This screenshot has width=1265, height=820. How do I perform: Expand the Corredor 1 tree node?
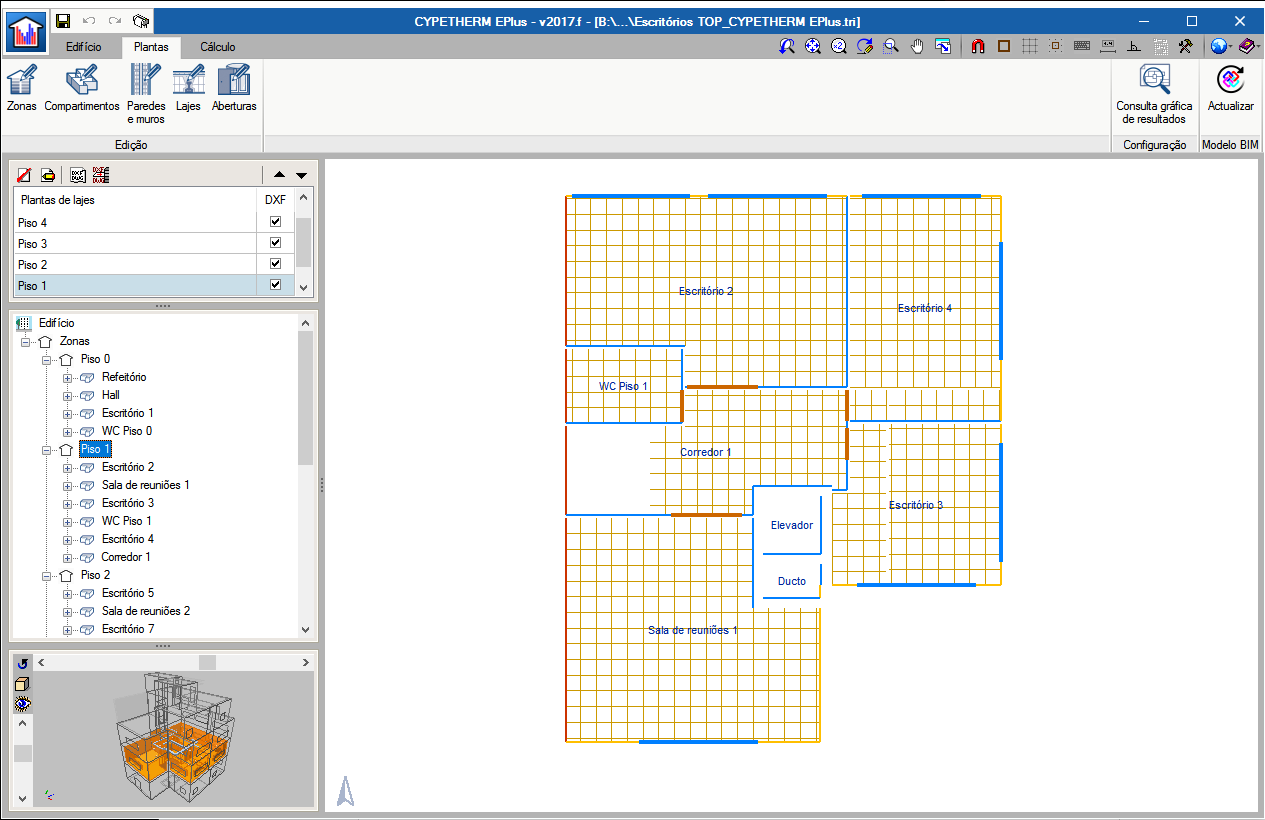68,558
